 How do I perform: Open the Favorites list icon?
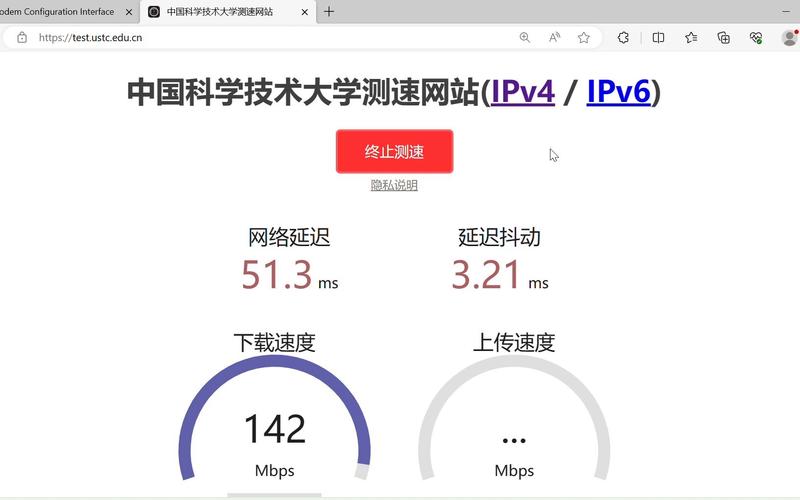click(x=691, y=37)
